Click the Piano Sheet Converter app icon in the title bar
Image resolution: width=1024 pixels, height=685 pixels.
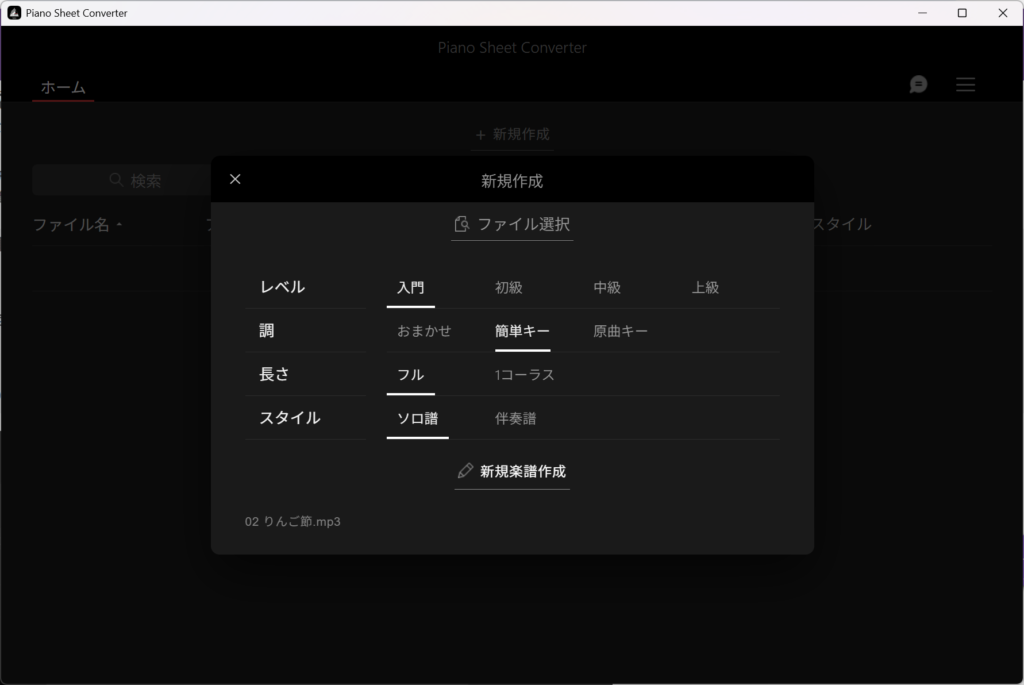click(14, 12)
